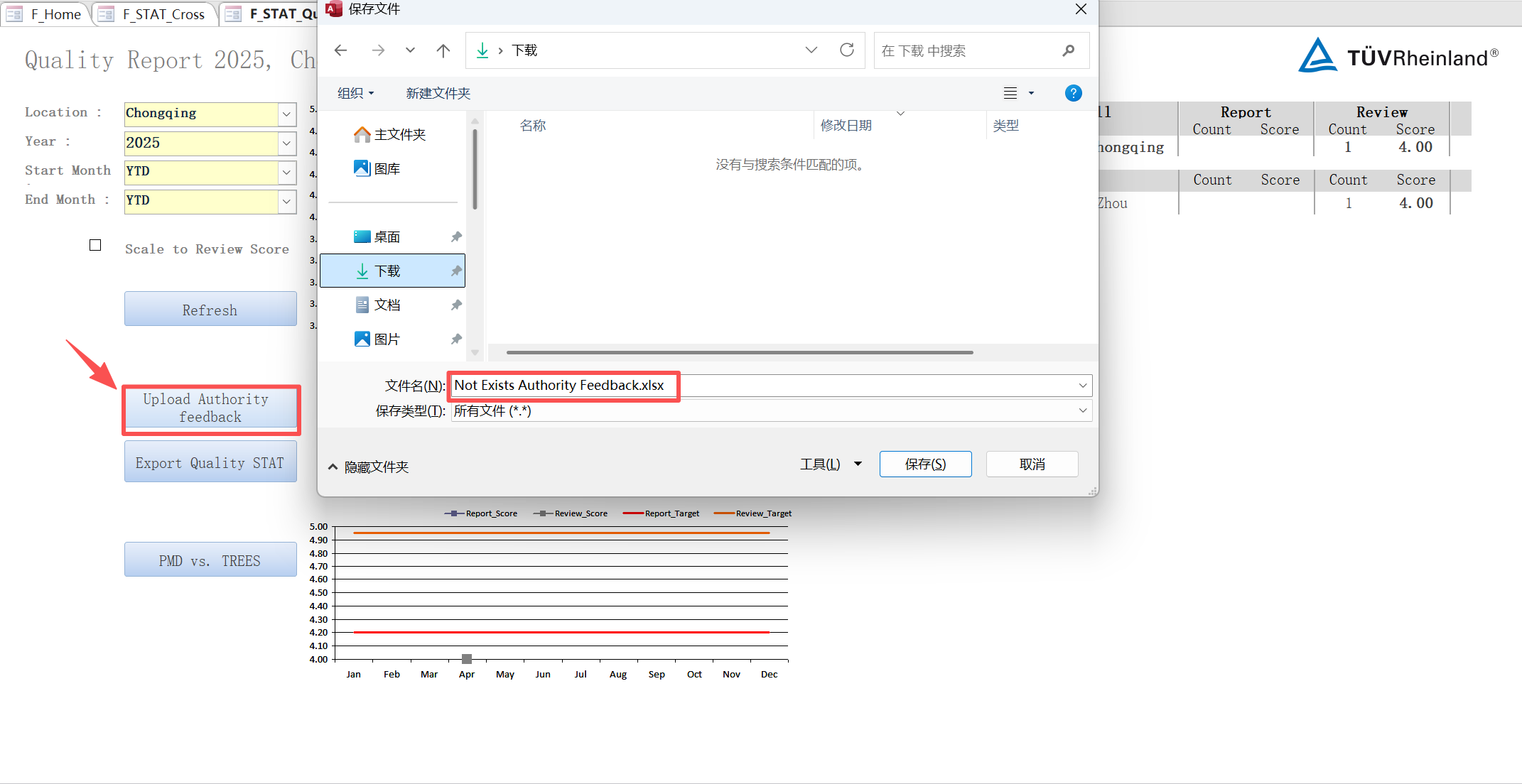Open the 图片 folder in the sidebar
The width and height of the screenshot is (1522, 784).
388,338
